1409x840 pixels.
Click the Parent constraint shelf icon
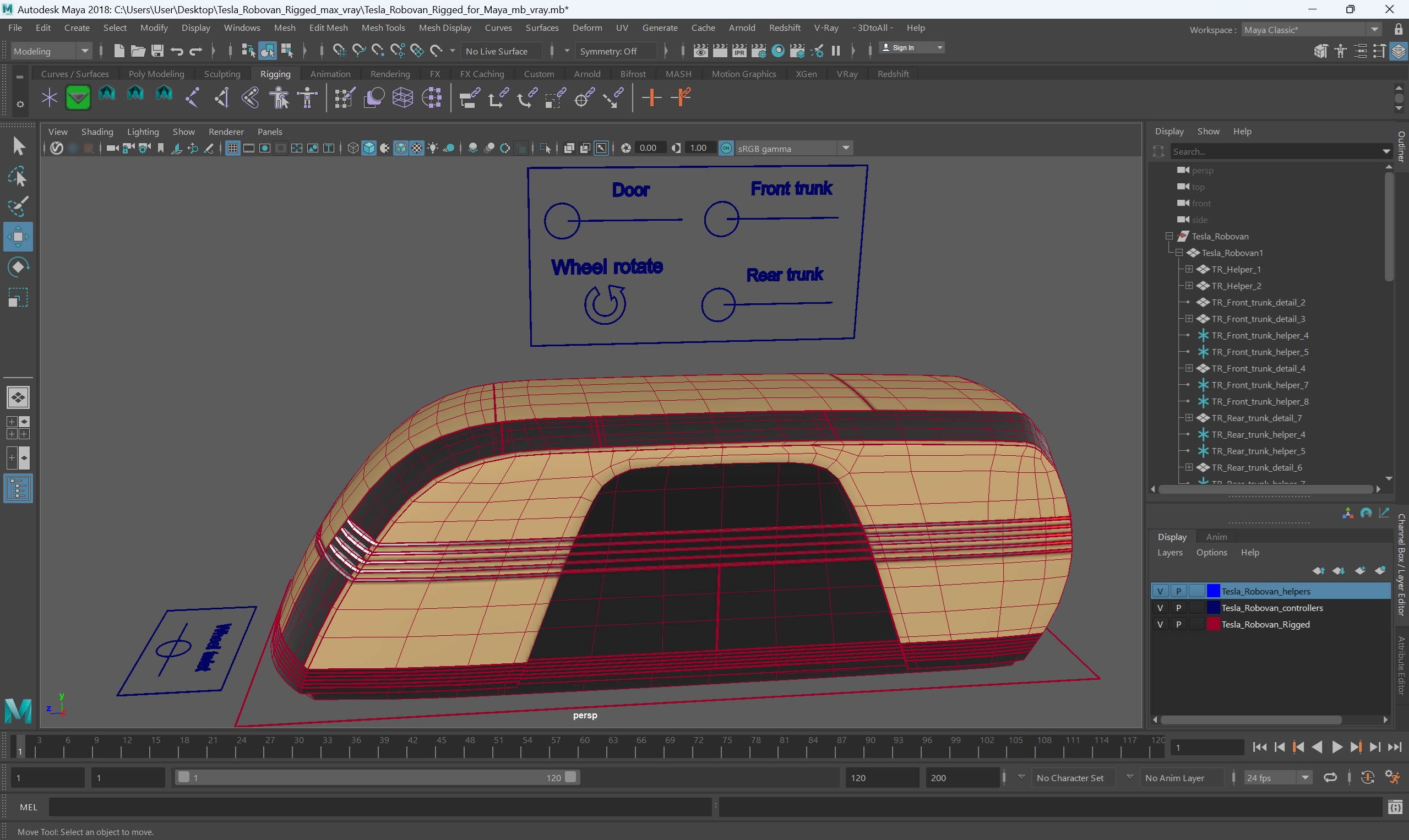coord(469,98)
